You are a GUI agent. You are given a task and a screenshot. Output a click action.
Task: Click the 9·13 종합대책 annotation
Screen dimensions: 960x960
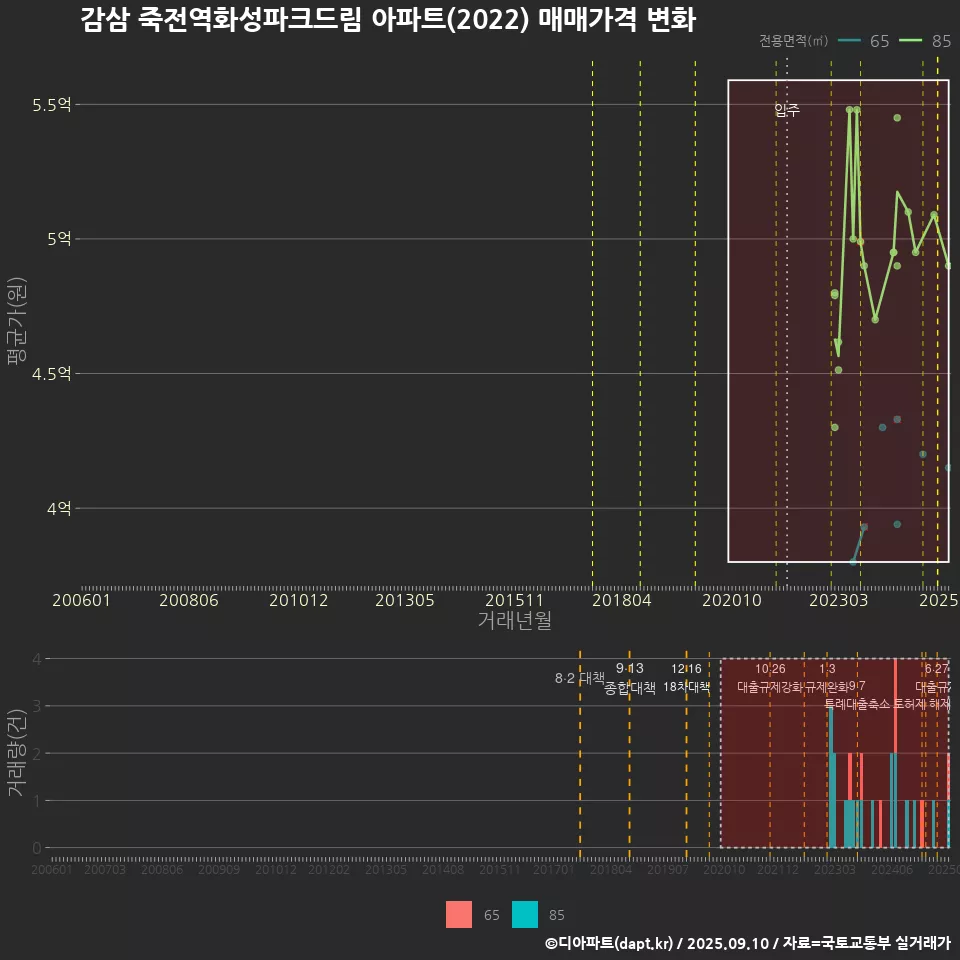pyautogui.click(x=630, y=678)
